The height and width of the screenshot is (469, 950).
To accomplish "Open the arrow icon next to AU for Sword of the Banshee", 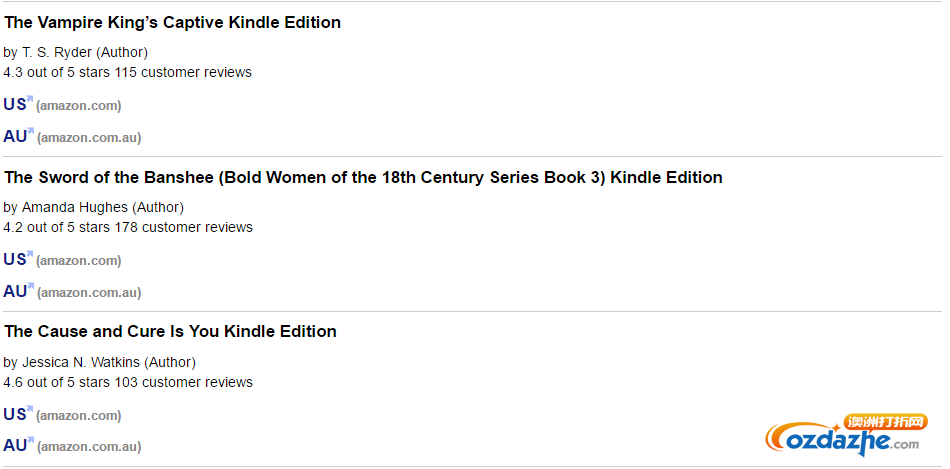I will point(31,287).
